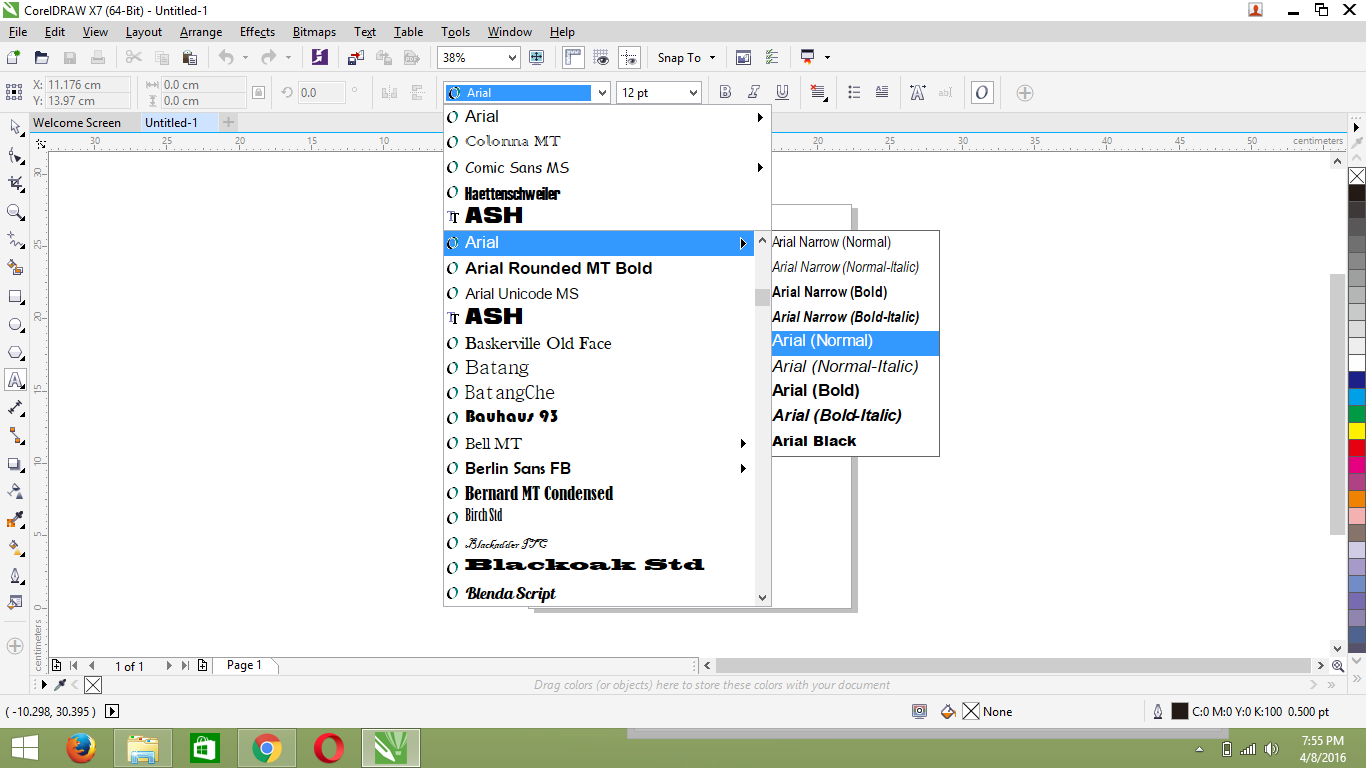Open the Arrange menu
Viewport: 1366px width, 768px height.
201,32
